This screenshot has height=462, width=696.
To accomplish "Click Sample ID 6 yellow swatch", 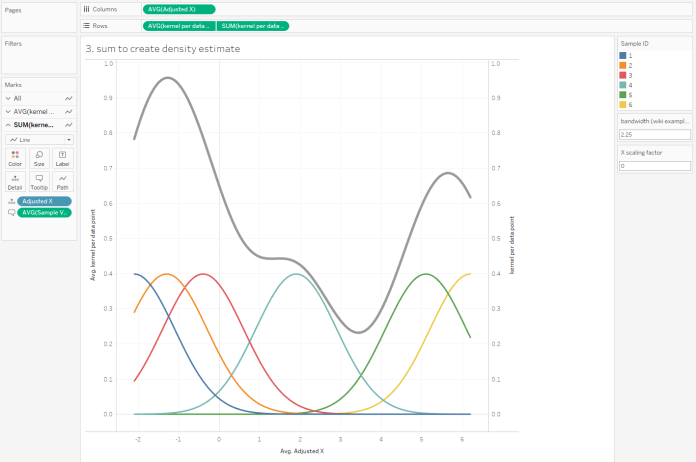I will 623,105.
